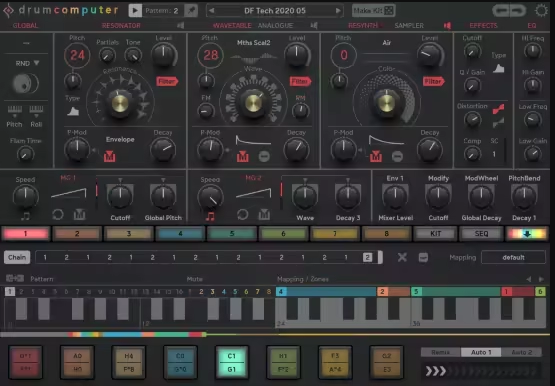Click the Wavetable Pitch value 28

(210, 55)
